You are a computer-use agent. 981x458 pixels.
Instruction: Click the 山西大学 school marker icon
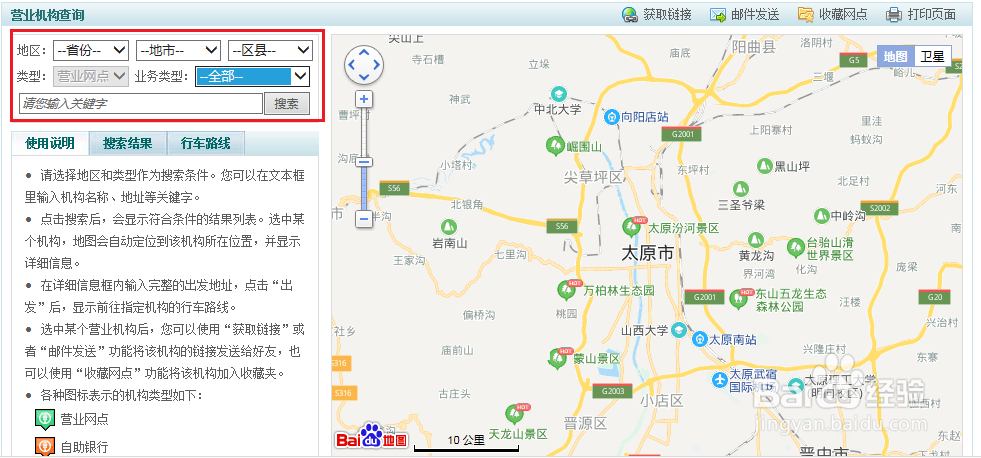coord(679,330)
